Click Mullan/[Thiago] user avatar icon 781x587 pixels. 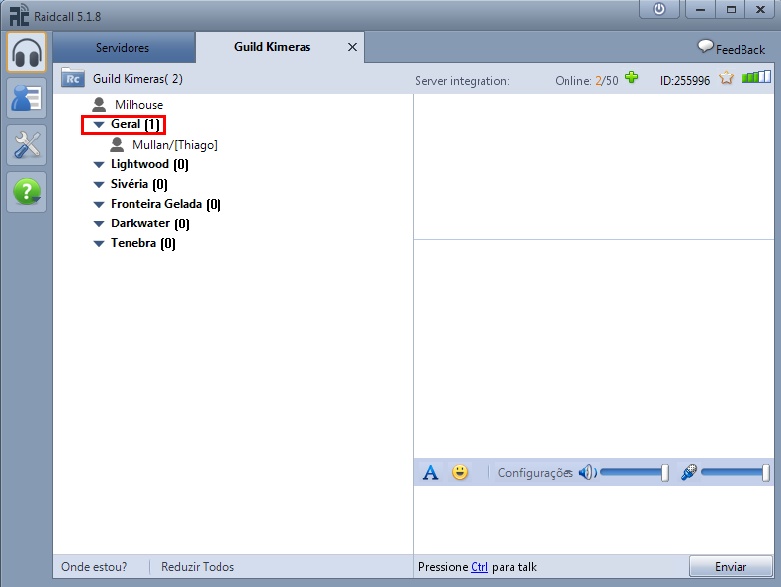tap(117, 145)
